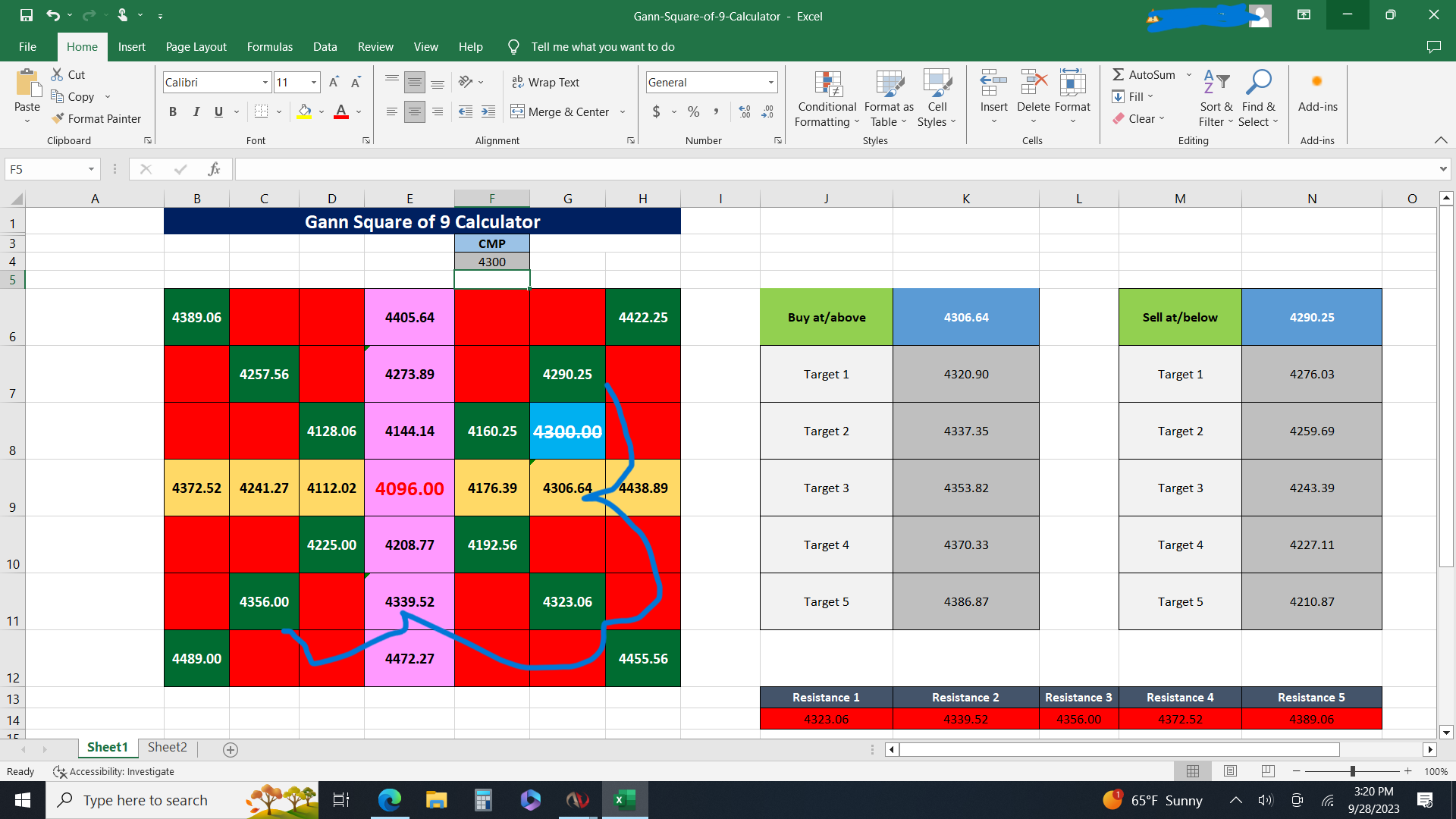1456x819 pixels.
Task: Save the workbook with the floppy disk icon
Action: click(x=26, y=15)
